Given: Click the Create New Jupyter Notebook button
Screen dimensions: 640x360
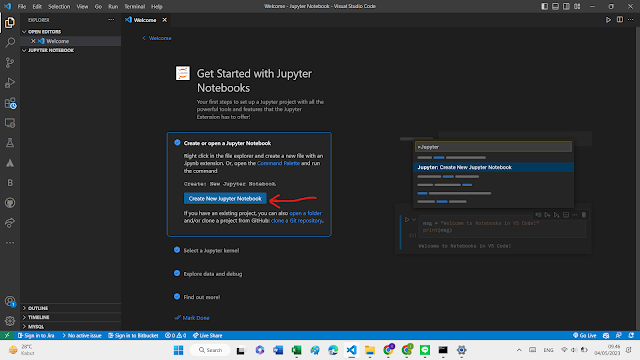Looking at the screenshot, I should click(x=225, y=198).
